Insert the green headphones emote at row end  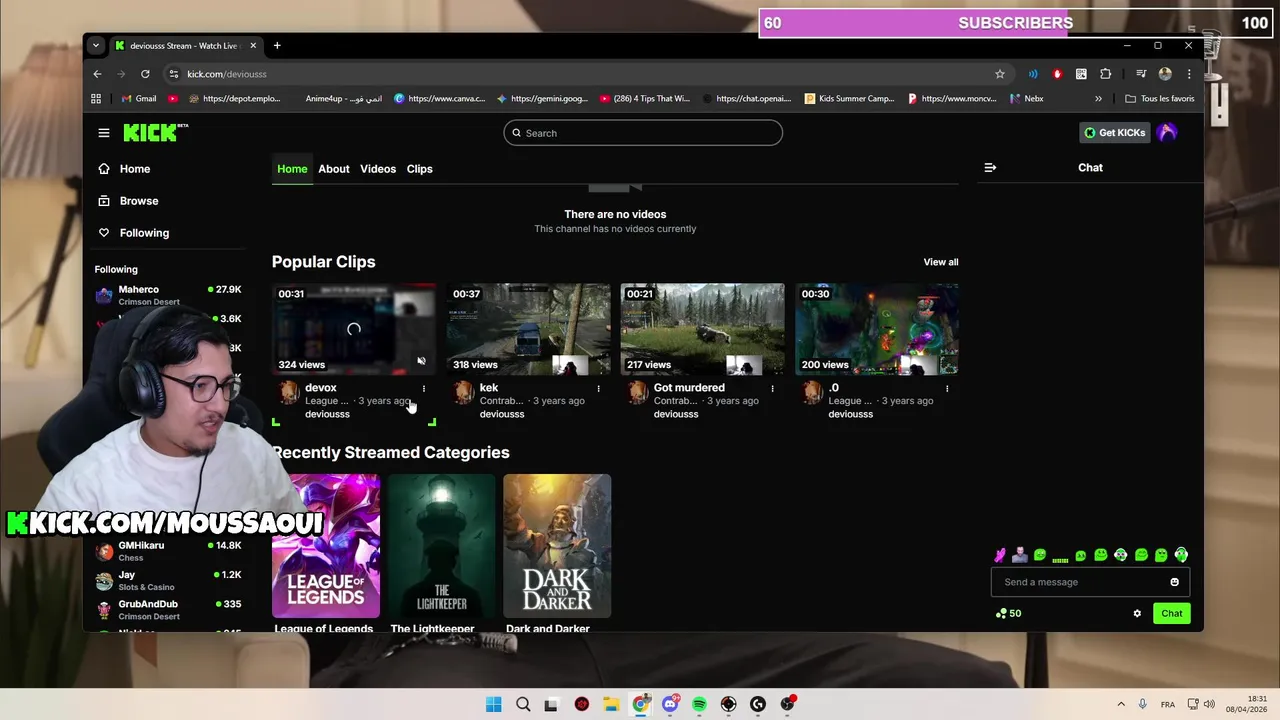click(1181, 555)
